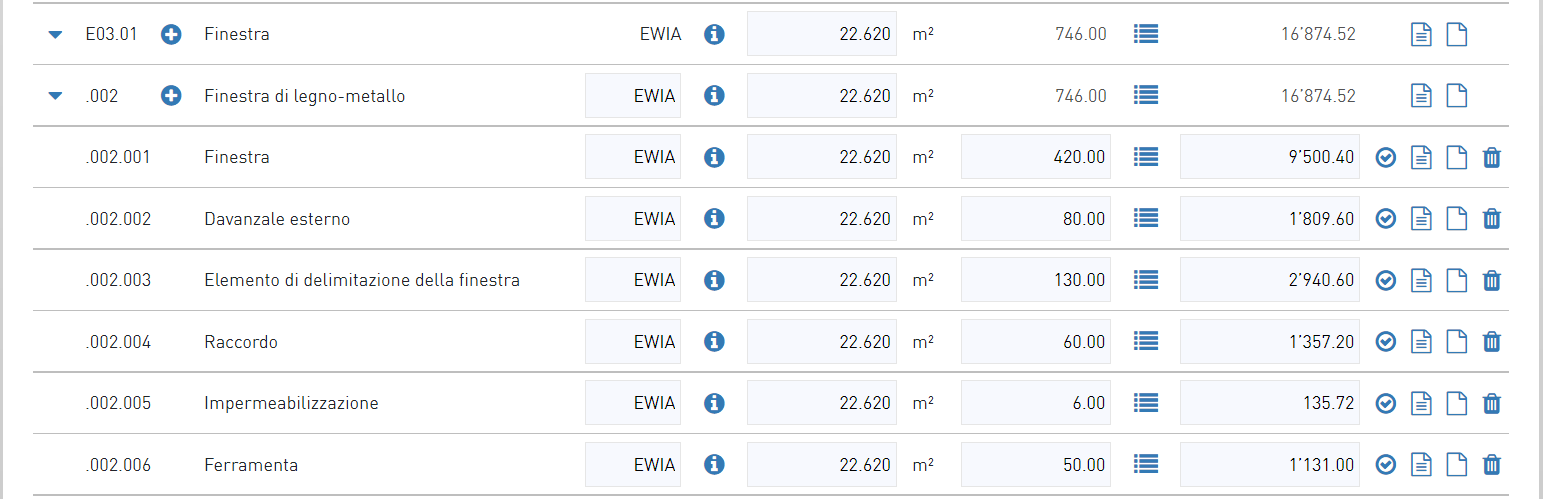Delete the Ferramenta row with trash icon

[1491, 465]
